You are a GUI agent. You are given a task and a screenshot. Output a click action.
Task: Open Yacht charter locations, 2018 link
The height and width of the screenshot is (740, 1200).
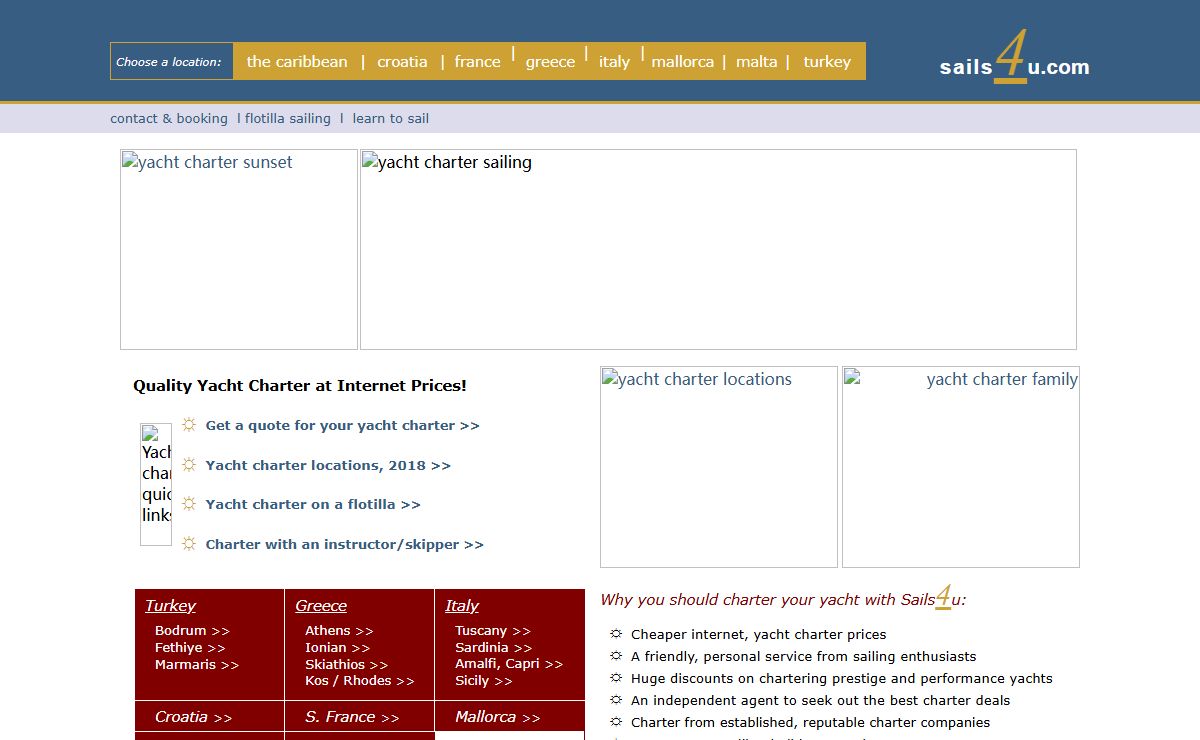pyautogui.click(x=328, y=465)
